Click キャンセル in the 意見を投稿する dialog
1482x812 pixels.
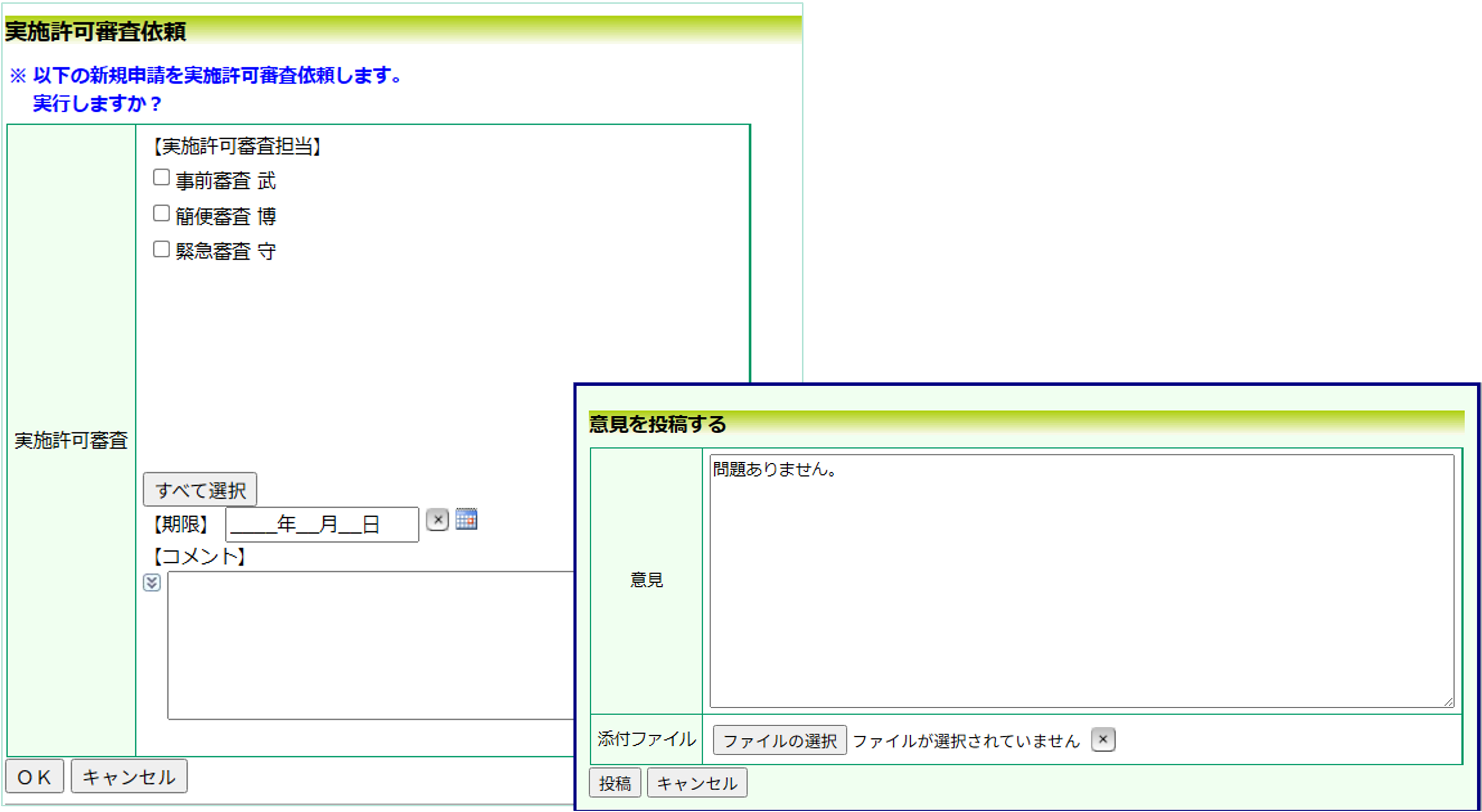point(697,783)
